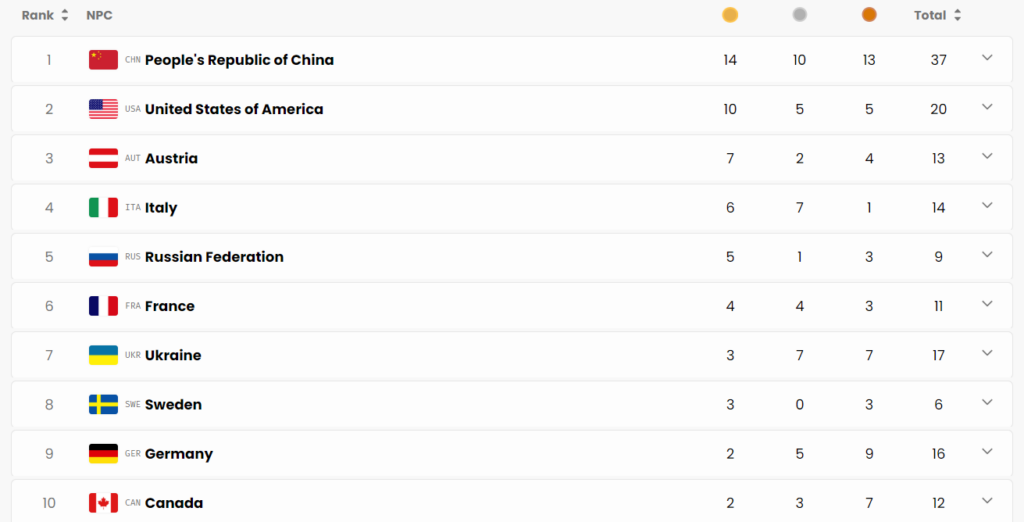The height and width of the screenshot is (522, 1024).
Task: Click the Germany flag icon
Action: click(103, 453)
